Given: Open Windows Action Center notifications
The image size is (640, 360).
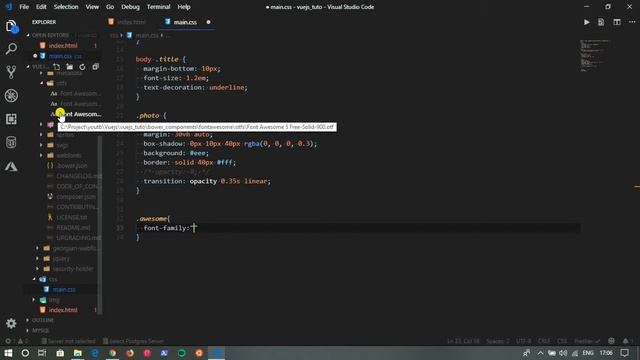Looking at the screenshot, I should (x=624, y=353).
